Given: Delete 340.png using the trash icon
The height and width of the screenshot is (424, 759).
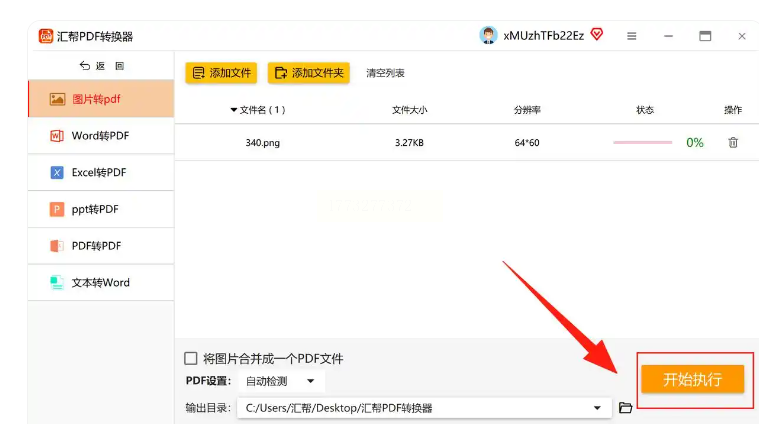Looking at the screenshot, I should (x=733, y=142).
